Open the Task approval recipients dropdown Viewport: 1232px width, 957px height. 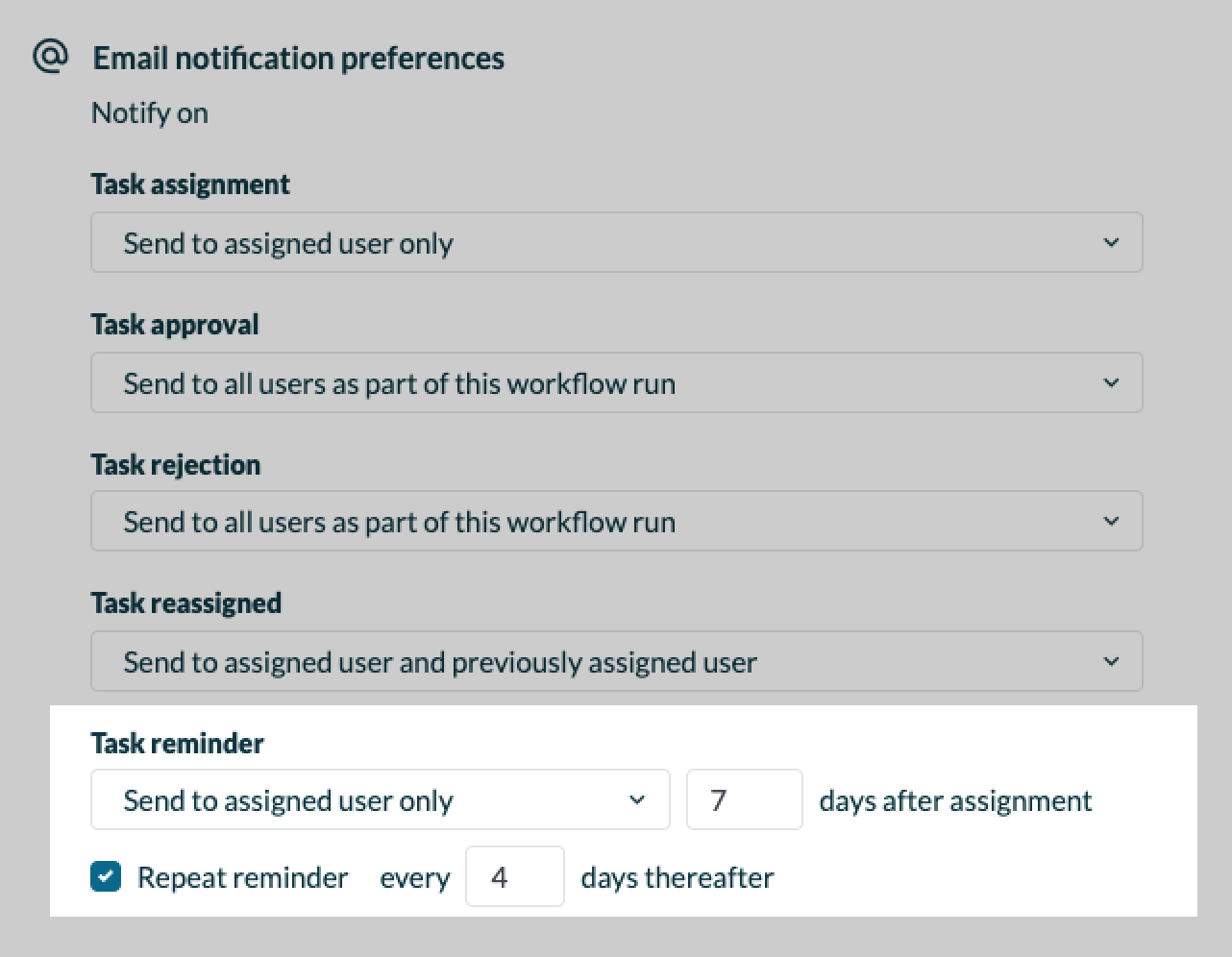(615, 382)
